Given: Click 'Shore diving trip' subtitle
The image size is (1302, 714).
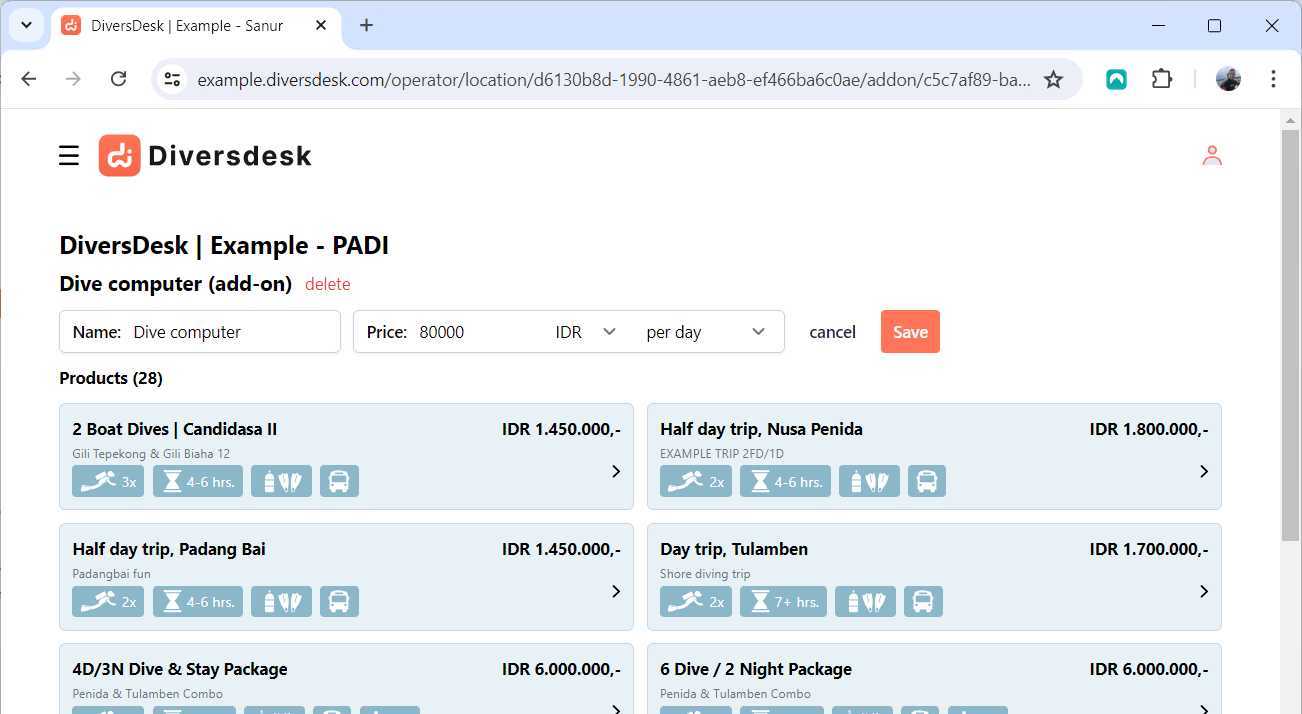Looking at the screenshot, I should [705, 574].
